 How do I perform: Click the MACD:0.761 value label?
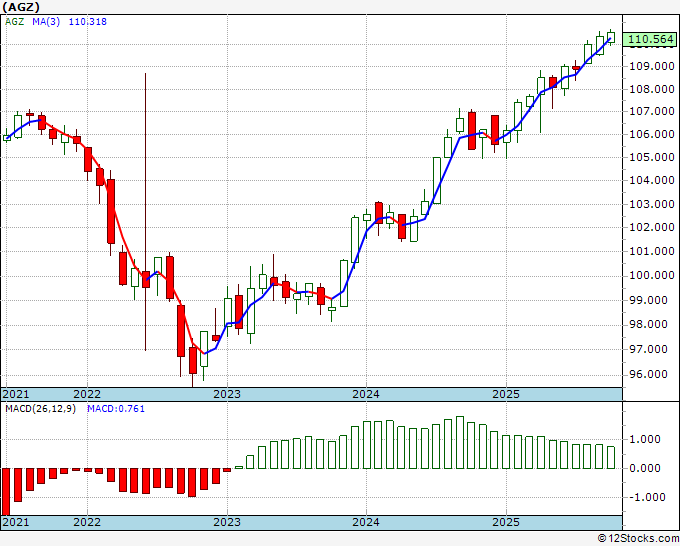[x=116, y=409]
